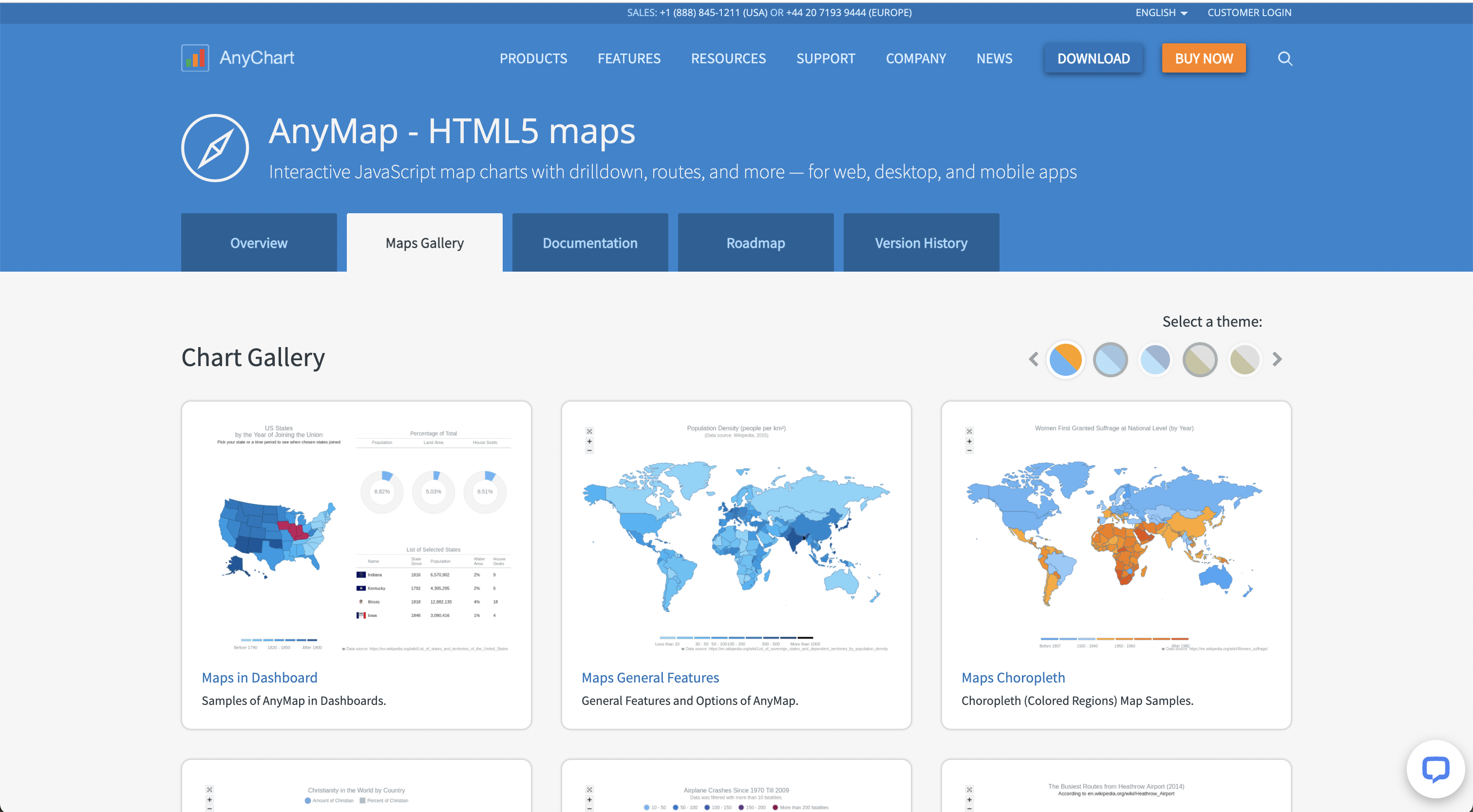Select the last beige-gray theme swatch

[x=1245, y=359]
